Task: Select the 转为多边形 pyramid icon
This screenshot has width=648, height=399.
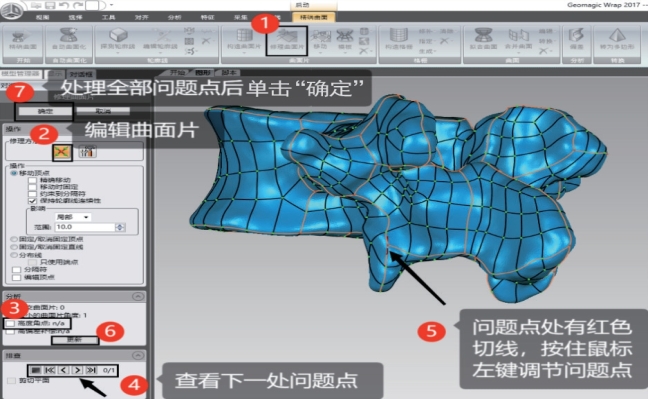Action: point(617,39)
